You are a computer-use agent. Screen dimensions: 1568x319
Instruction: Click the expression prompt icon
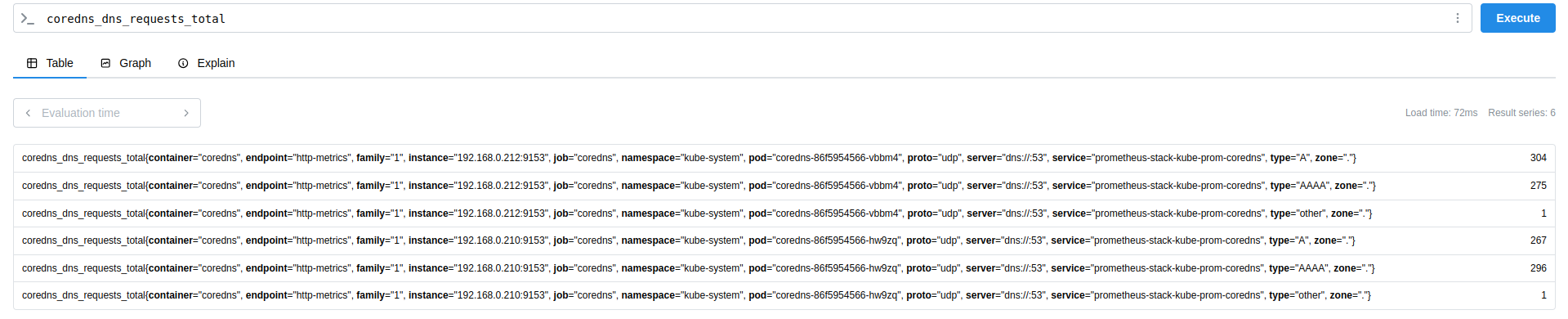pos(27,18)
